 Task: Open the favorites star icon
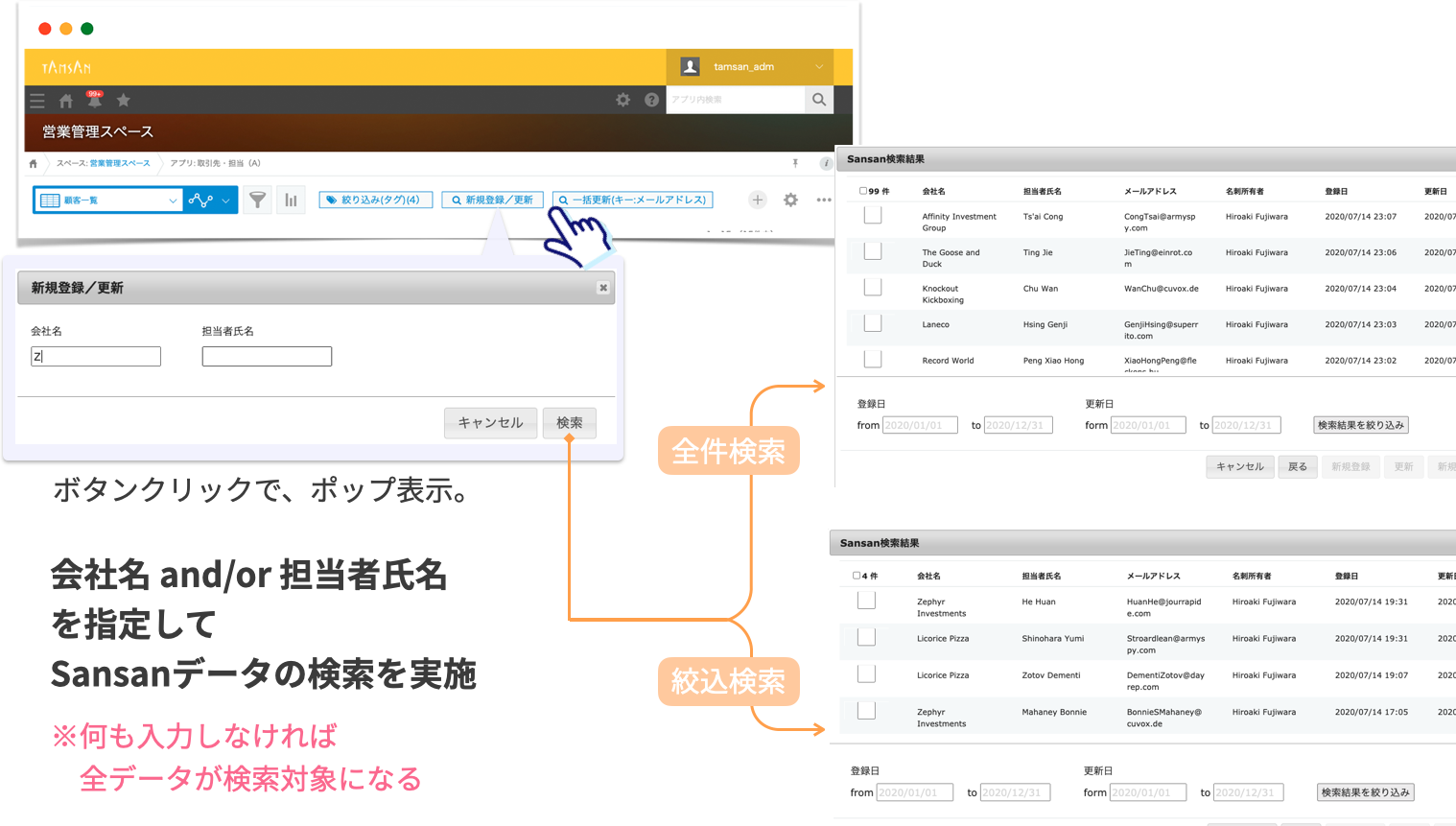point(124,100)
